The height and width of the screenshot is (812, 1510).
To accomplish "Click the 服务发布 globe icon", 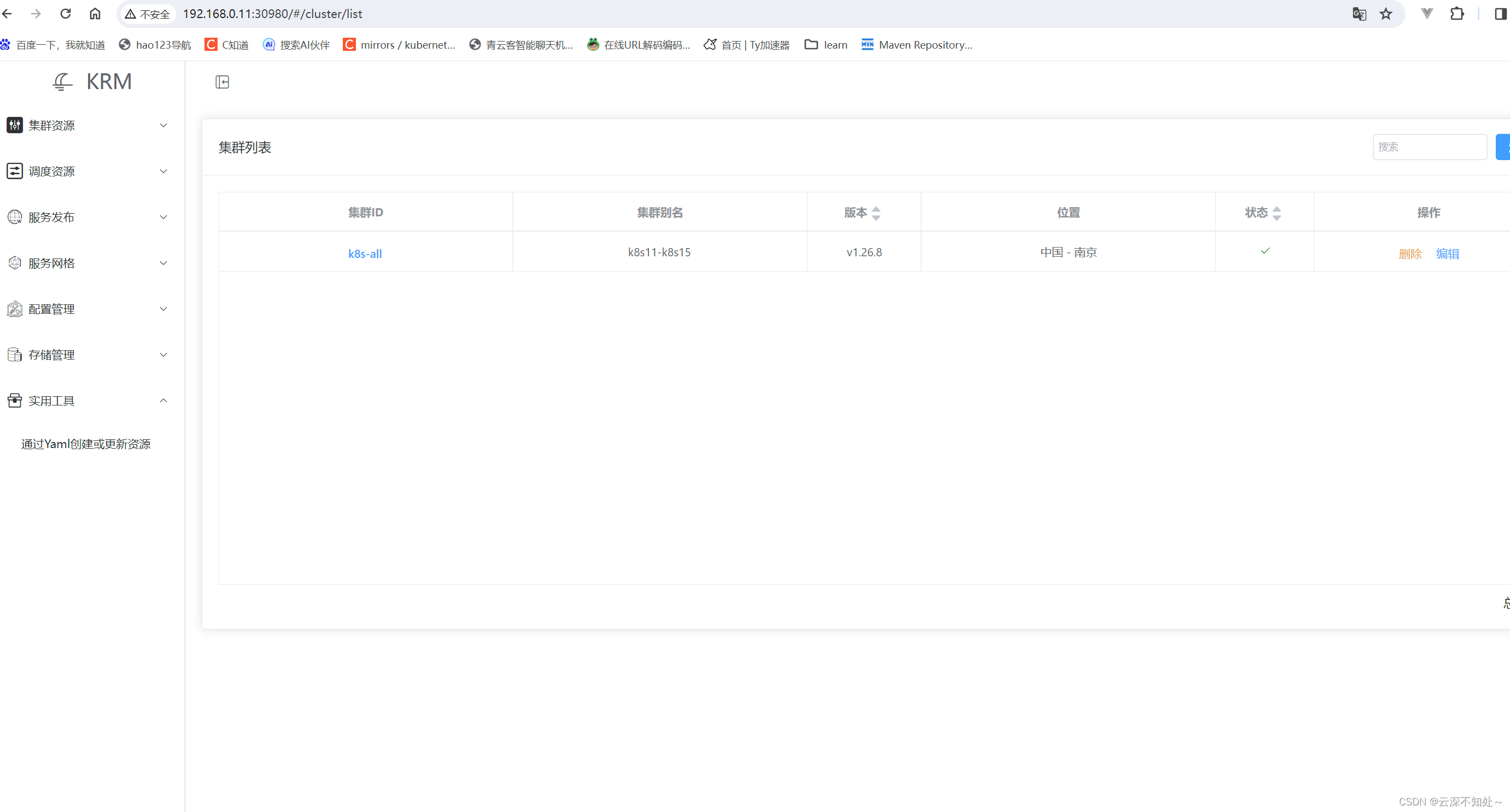I will pyautogui.click(x=15, y=217).
